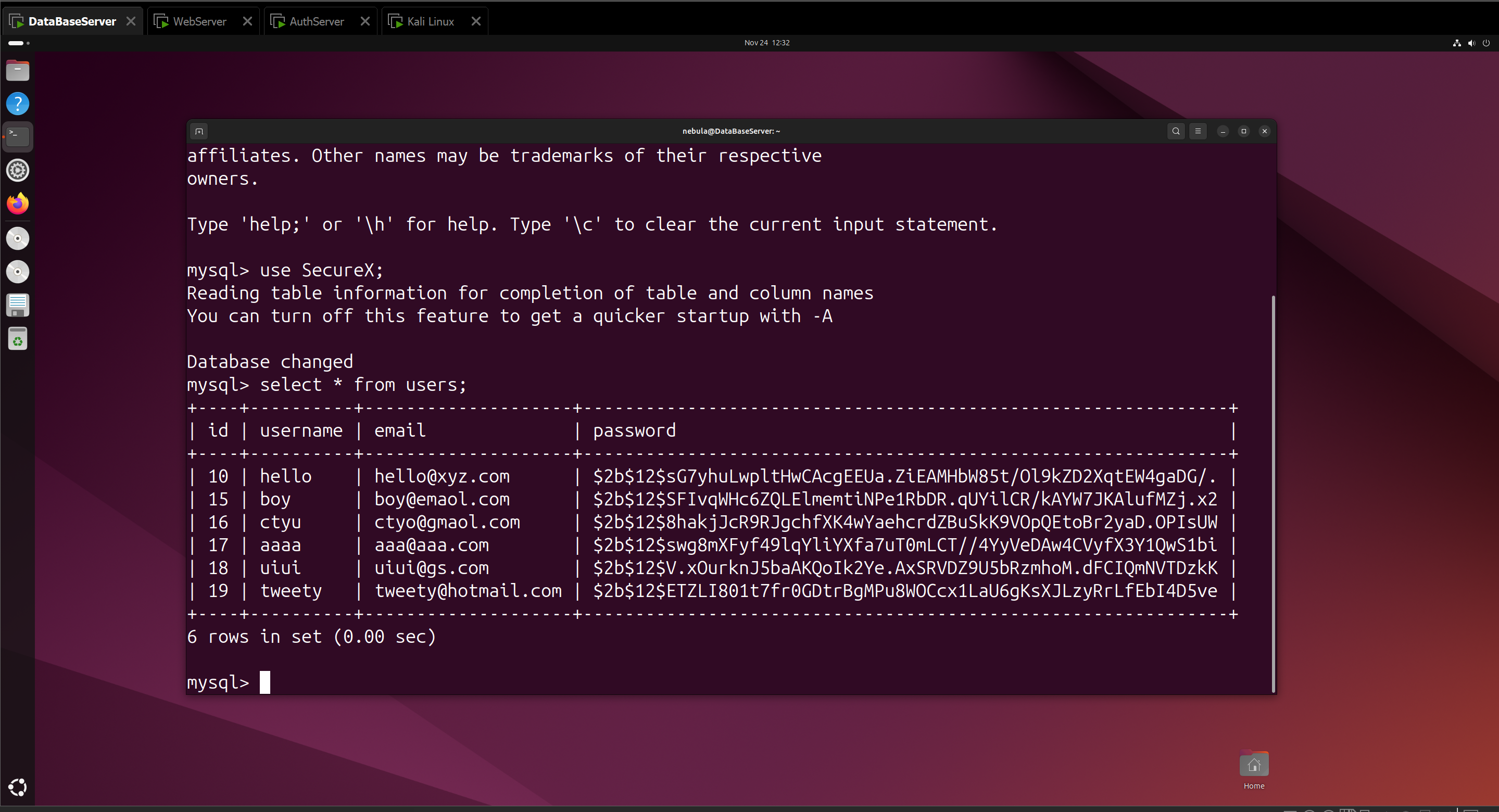Close the WebServer VM tab
Viewport: 1499px width, 812px height.
(x=247, y=21)
